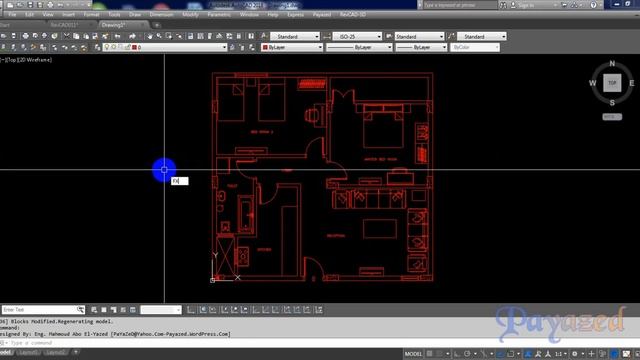Toggle object snap in status bar
The image size is (640, 360).
point(510,354)
